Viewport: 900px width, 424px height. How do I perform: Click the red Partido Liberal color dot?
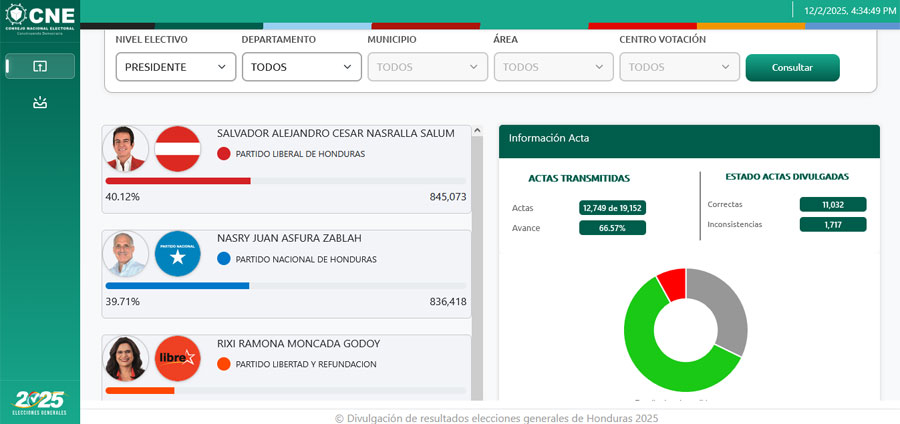tap(224, 154)
